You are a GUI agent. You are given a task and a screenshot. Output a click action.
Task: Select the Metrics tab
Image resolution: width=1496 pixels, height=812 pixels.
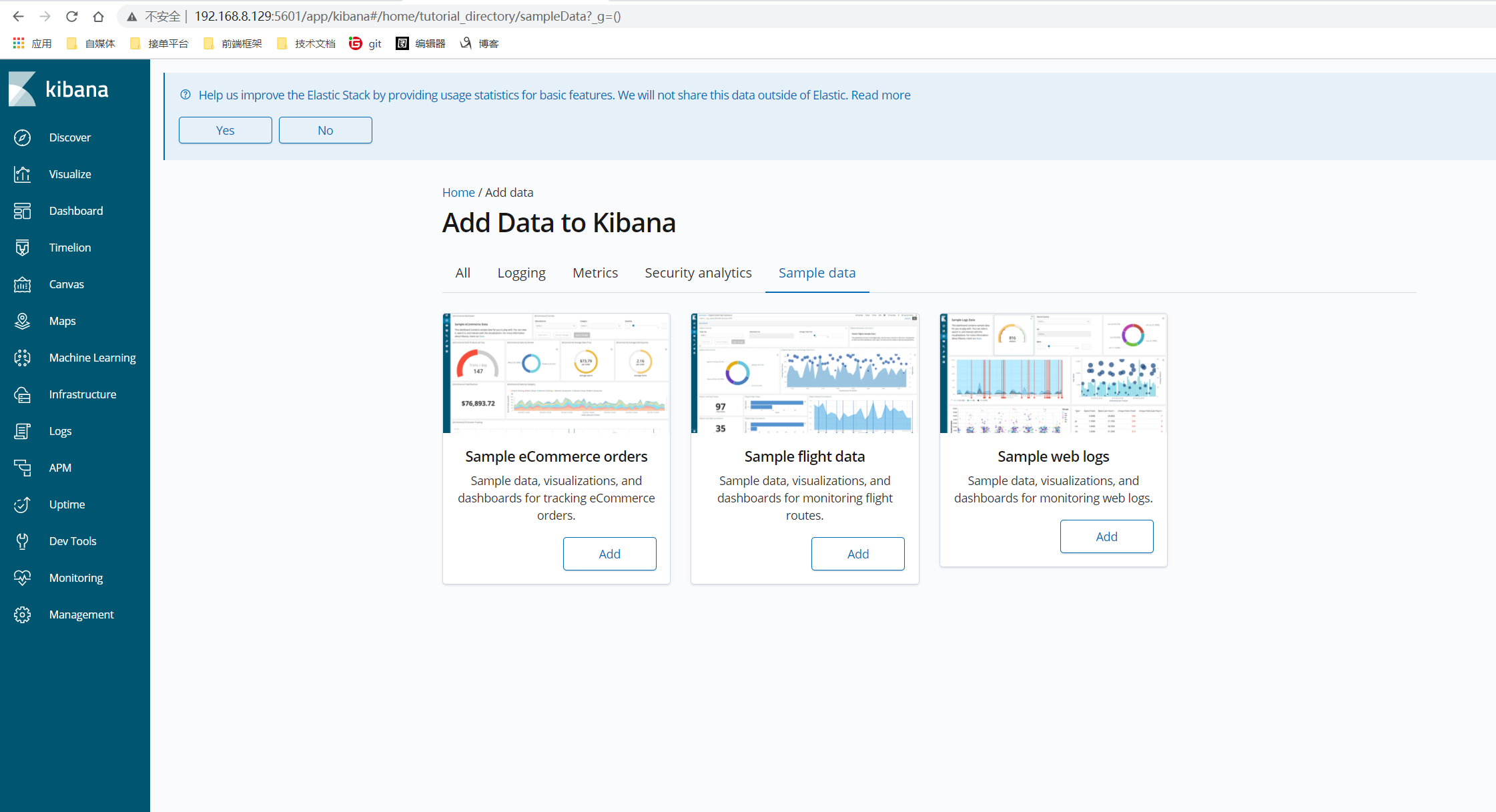tap(595, 273)
